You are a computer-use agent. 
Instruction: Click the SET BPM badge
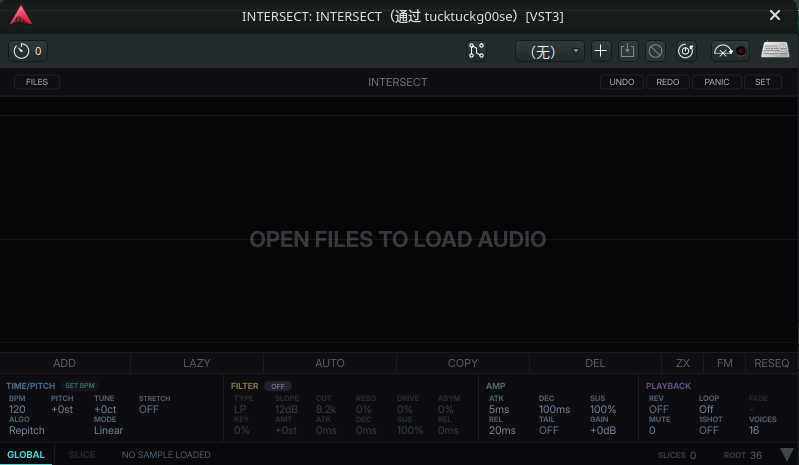pos(79,386)
